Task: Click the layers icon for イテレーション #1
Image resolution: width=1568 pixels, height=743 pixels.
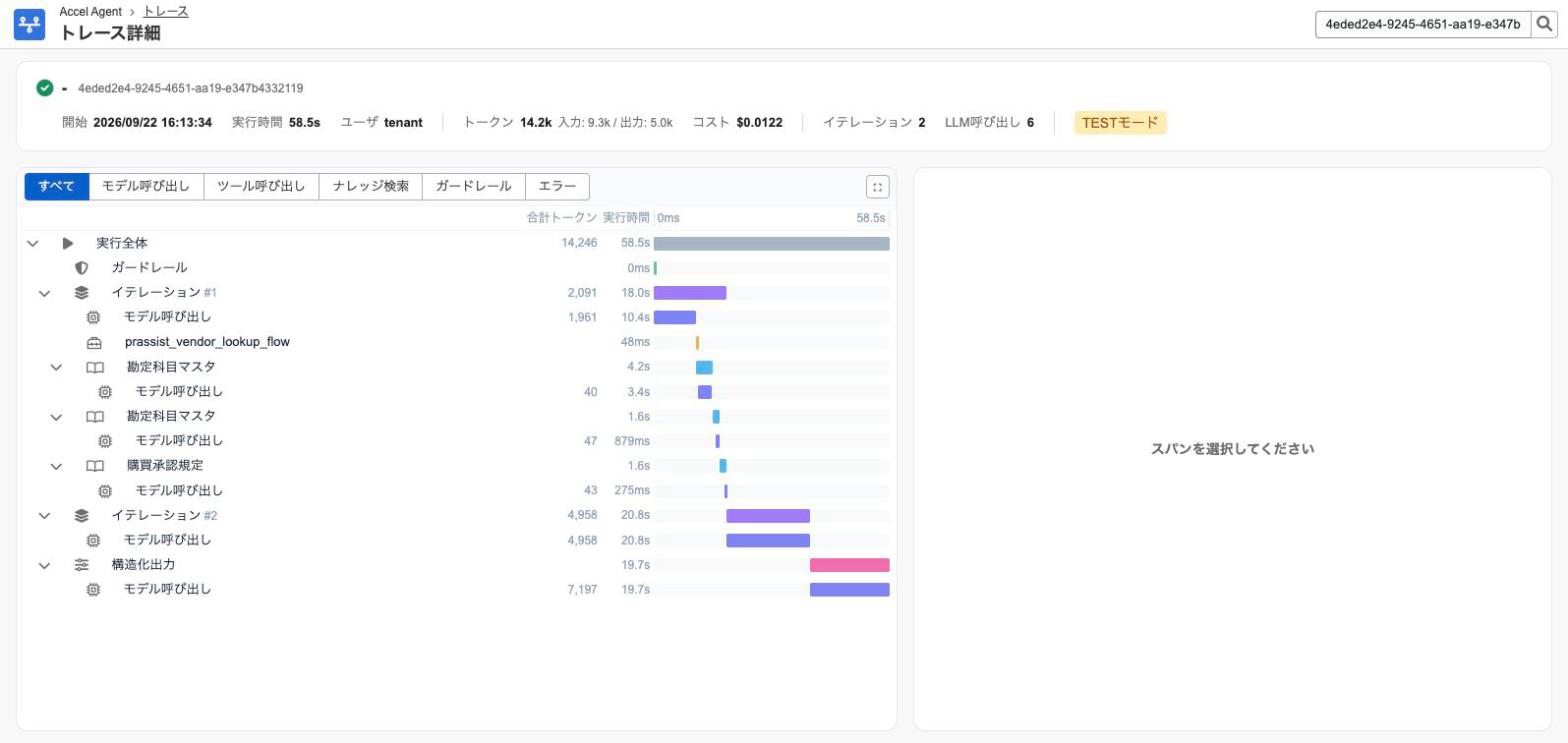Action: (81, 293)
